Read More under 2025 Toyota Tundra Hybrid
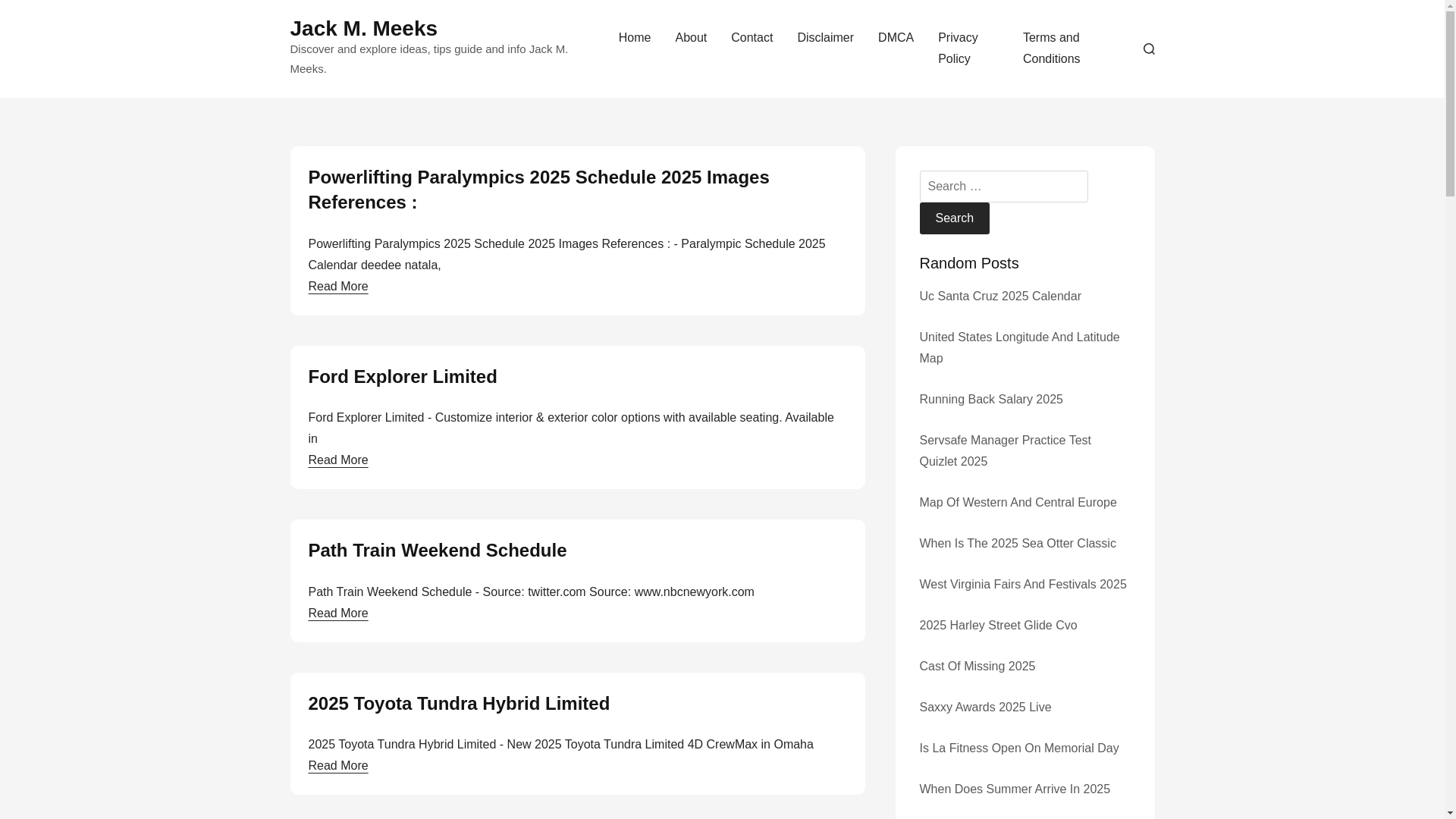This screenshot has height=819, width=1456. 337,766
